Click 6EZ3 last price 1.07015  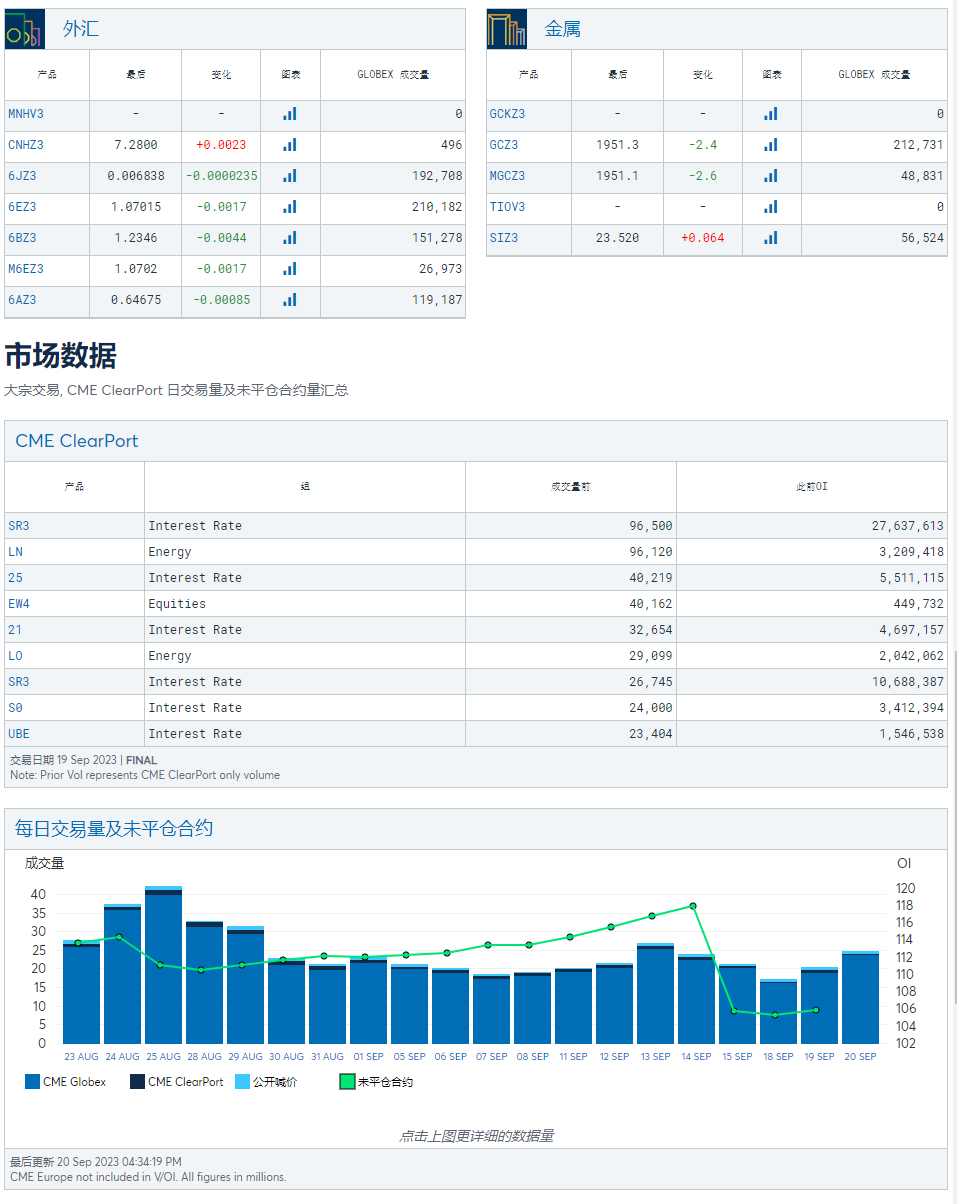pyautogui.click(x=135, y=207)
